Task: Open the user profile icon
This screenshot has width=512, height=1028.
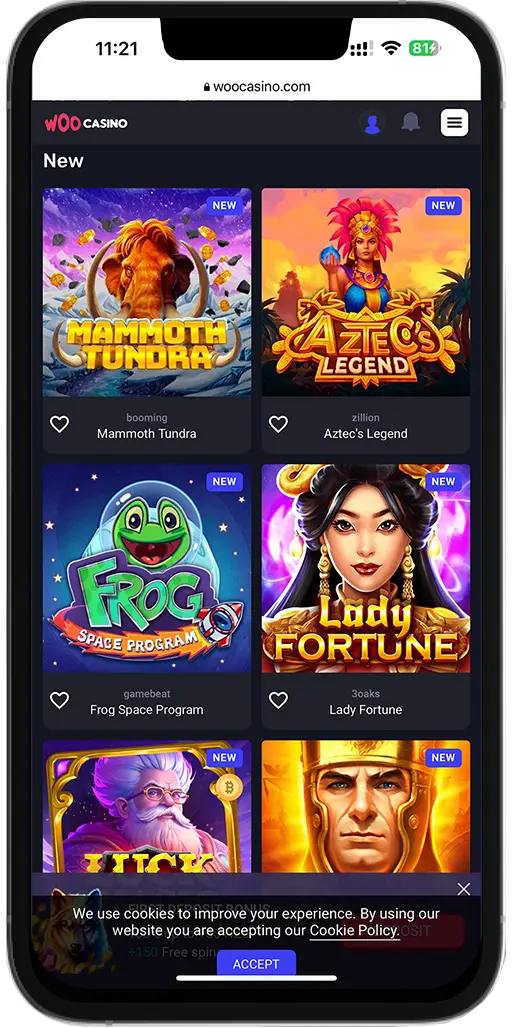Action: tap(372, 123)
